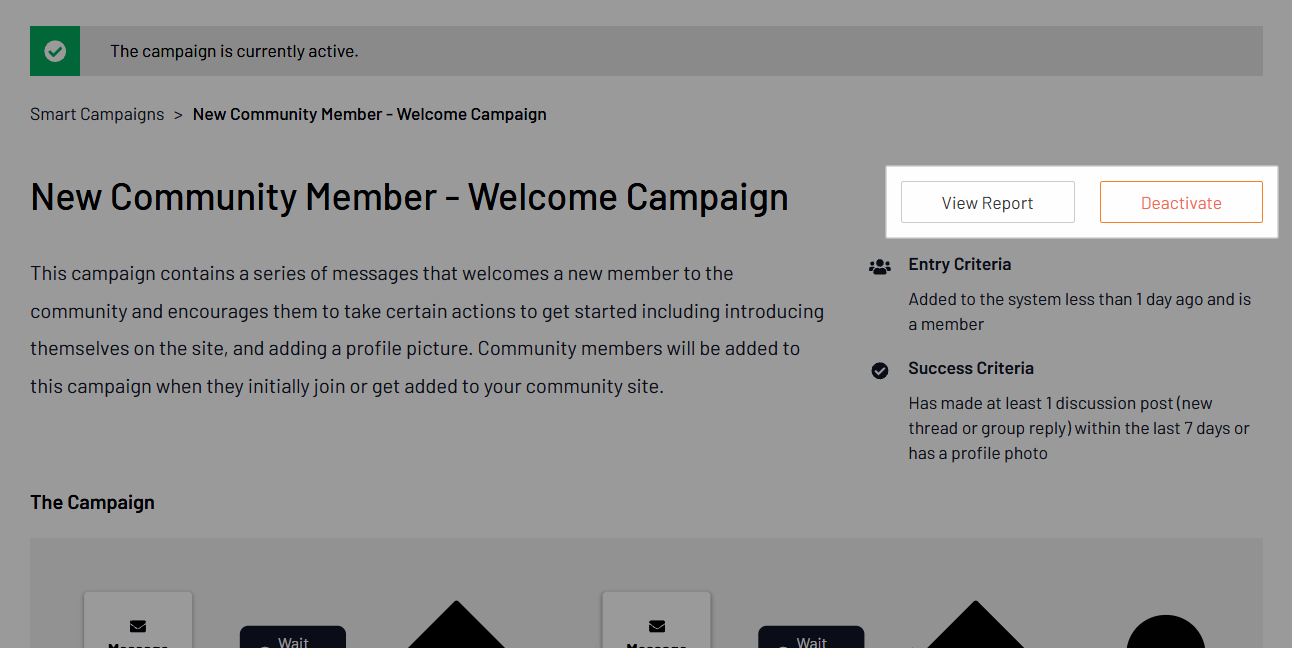
Task: Click the envelope icon on the second Message node
Action: 656,627
